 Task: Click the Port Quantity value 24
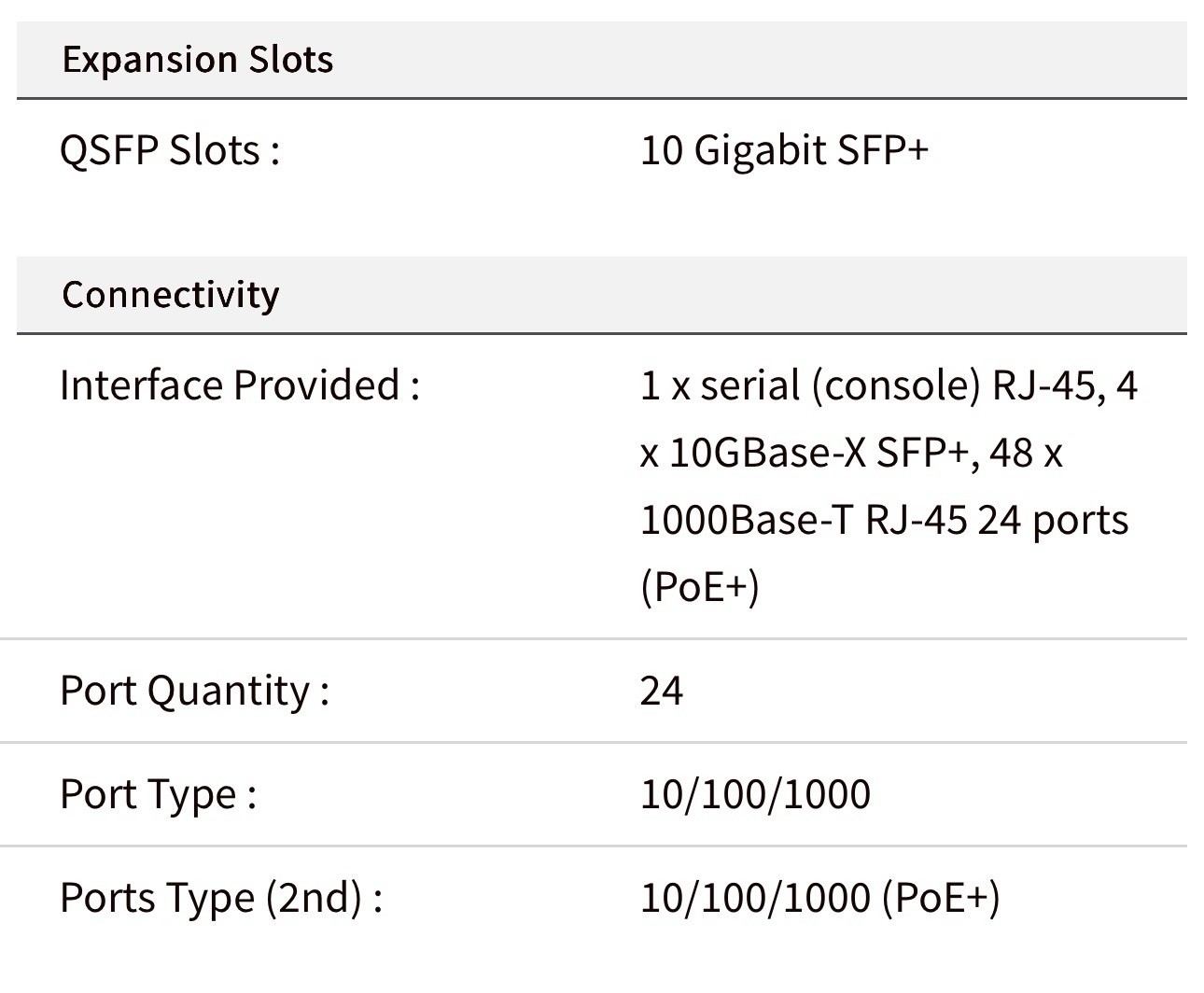662,692
